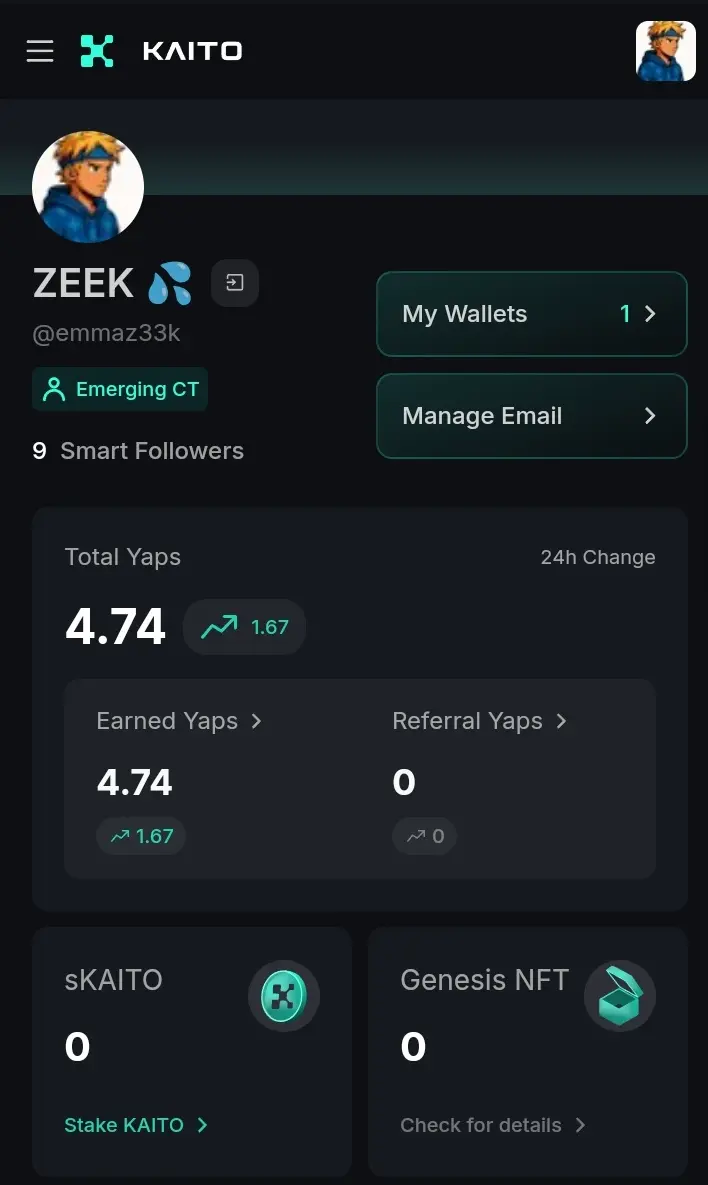Viewport: 708px width, 1185px height.
Task: Open Check for details link
Action: click(493, 1125)
